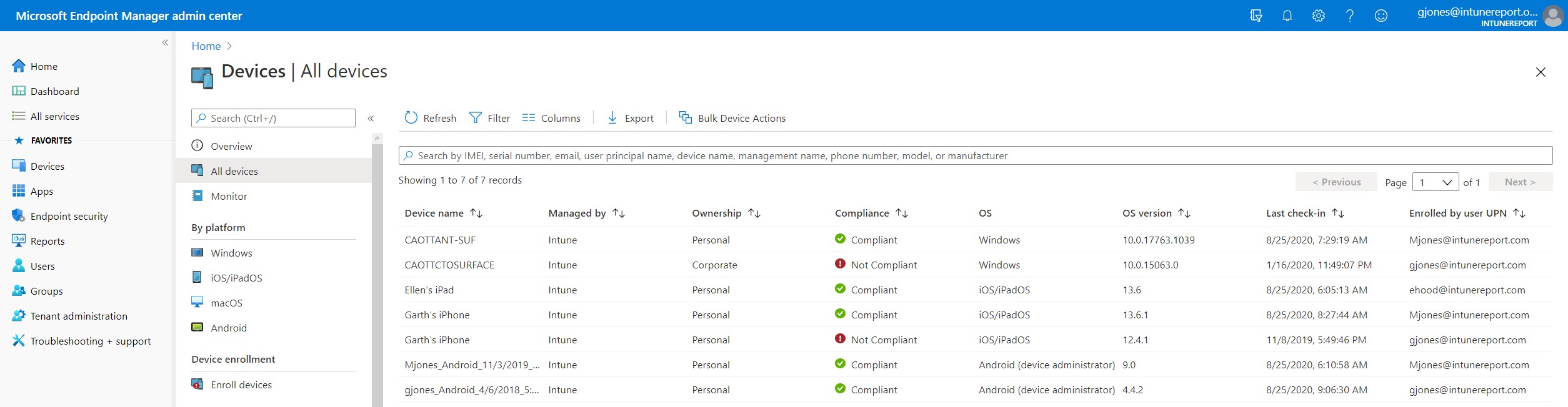The height and width of the screenshot is (407, 1568).
Task: Open the Columns chooser
Action: (551, 118)
